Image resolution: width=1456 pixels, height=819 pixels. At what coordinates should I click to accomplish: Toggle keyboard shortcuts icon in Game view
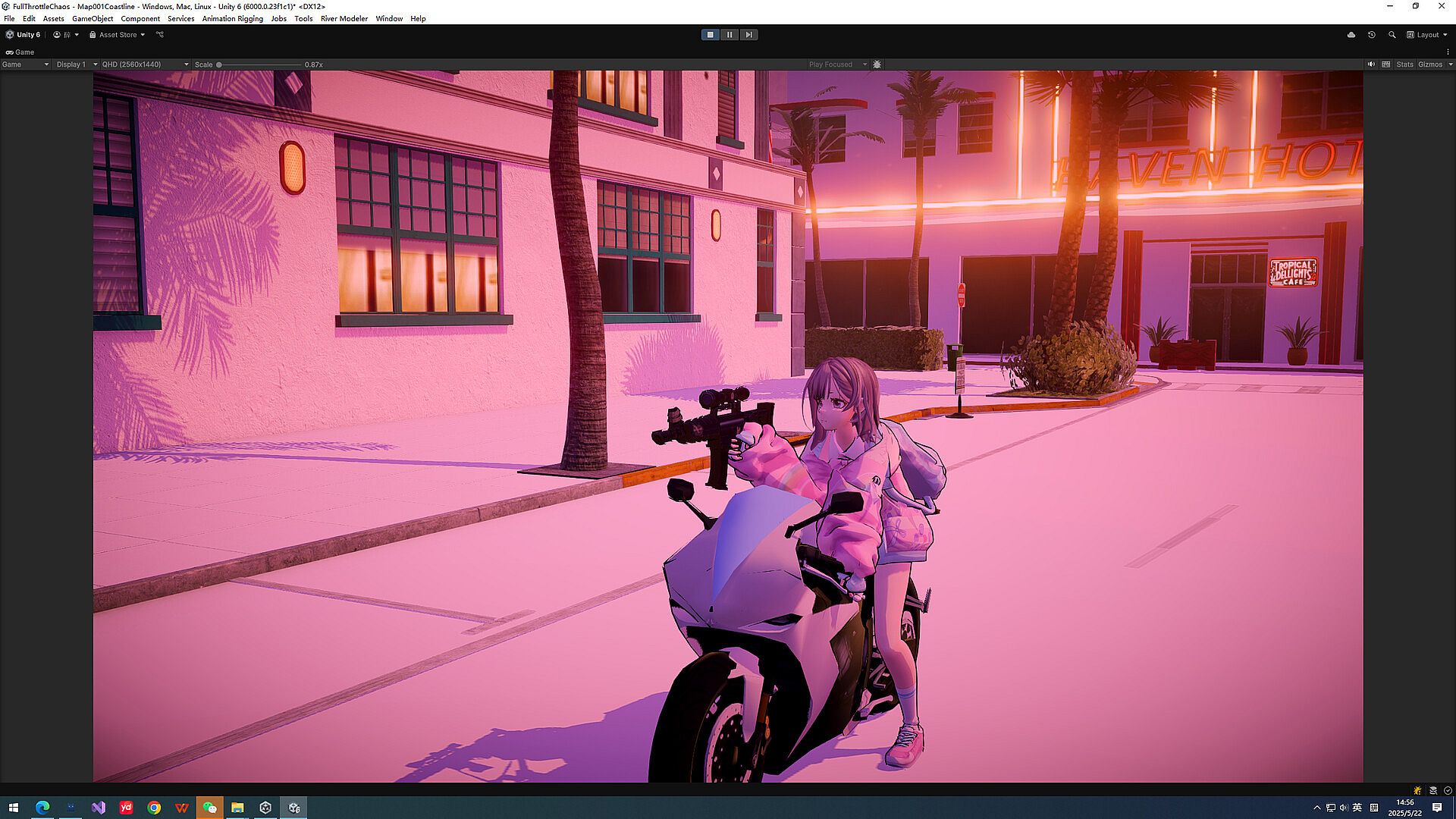pos(1386,64)
